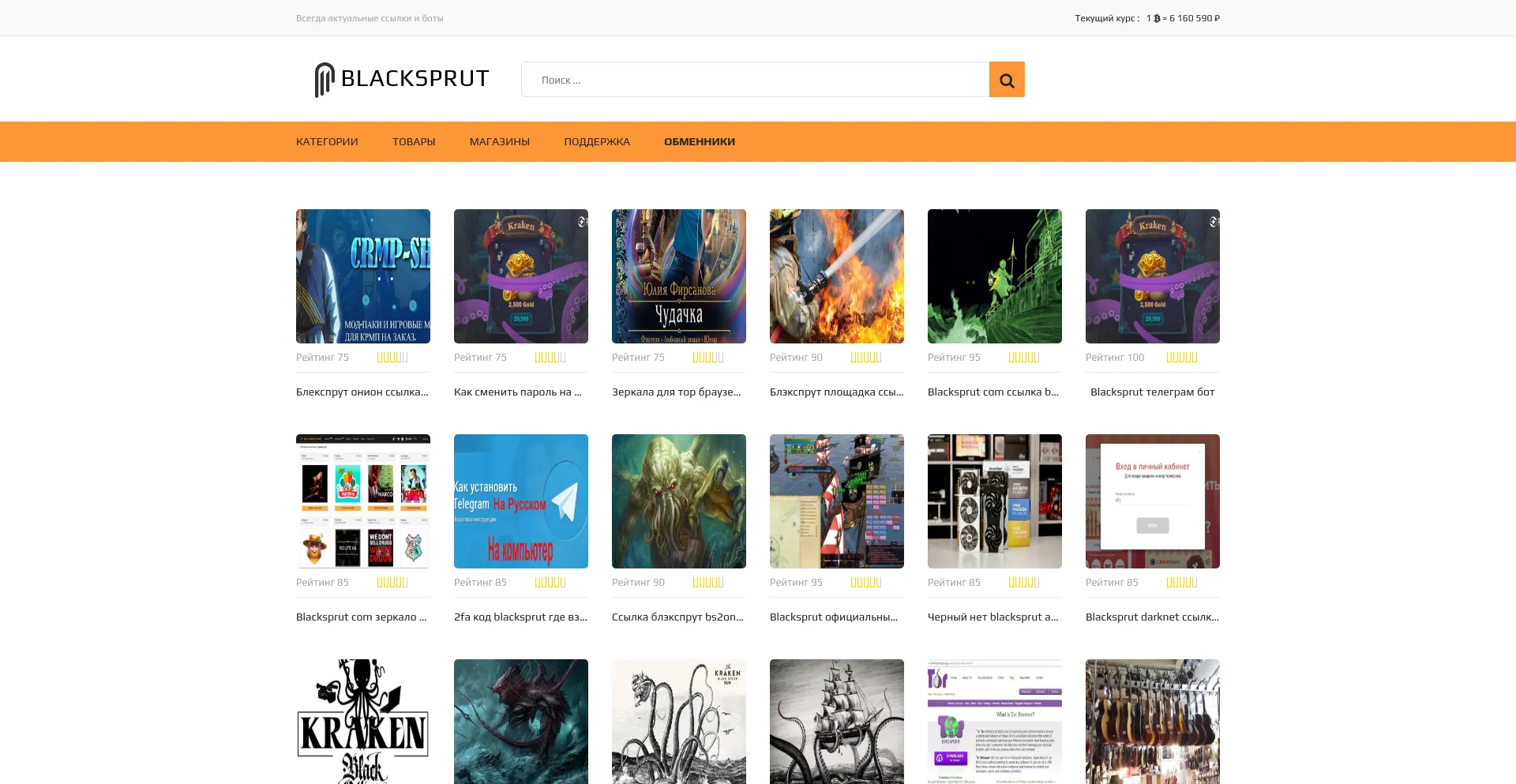Click the orange search magnifier button
Viewport: 1516px width, 784px height.
(x=1007, y=80)
